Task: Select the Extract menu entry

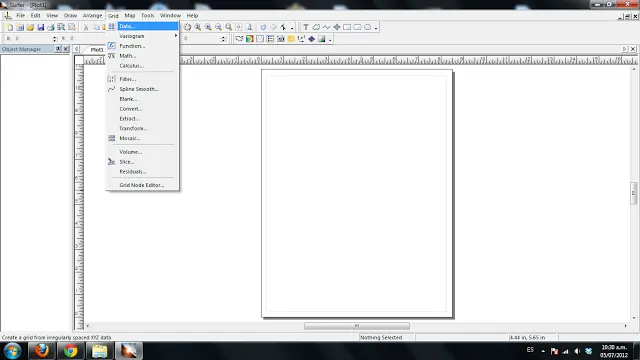Action: click(x=142, y=119)
